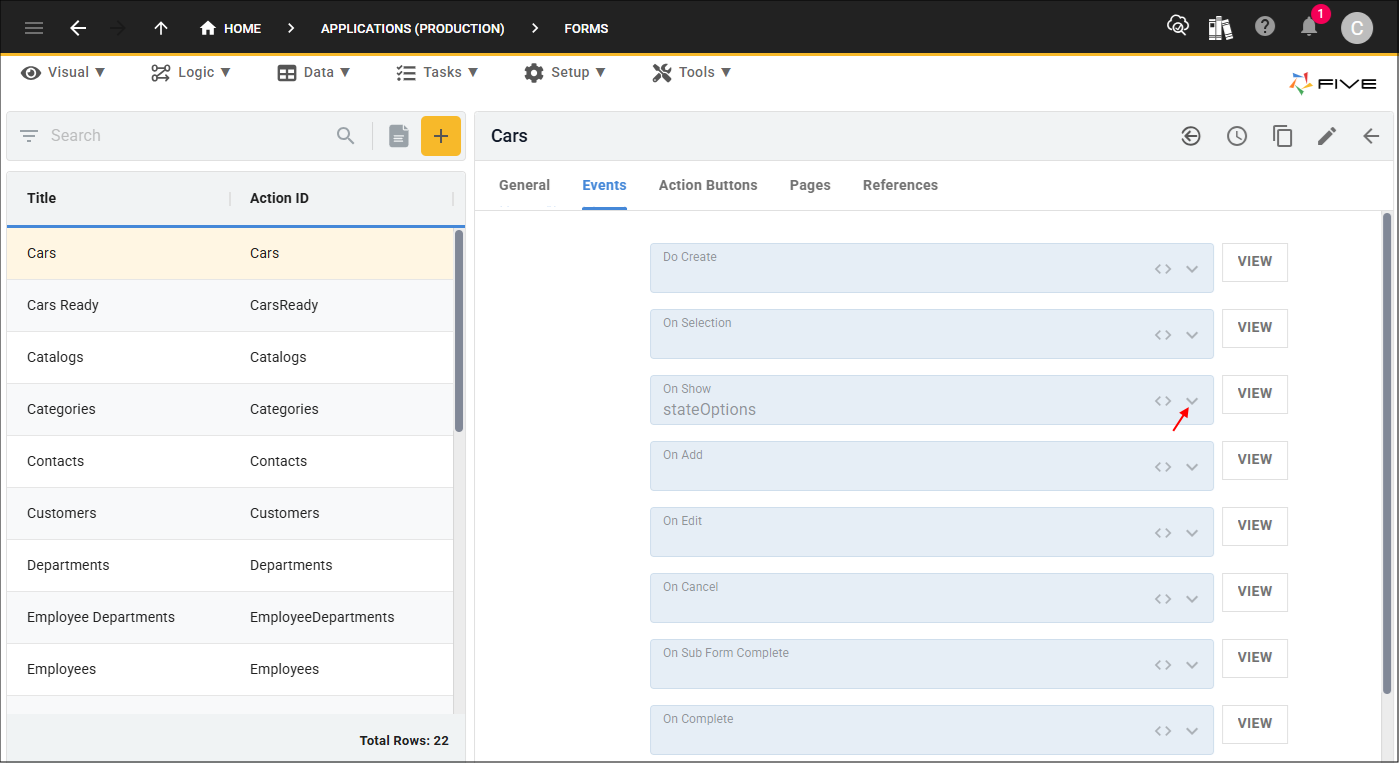Click the back arrow in Cars header
1399x763 pixels.
[1371, 136]
